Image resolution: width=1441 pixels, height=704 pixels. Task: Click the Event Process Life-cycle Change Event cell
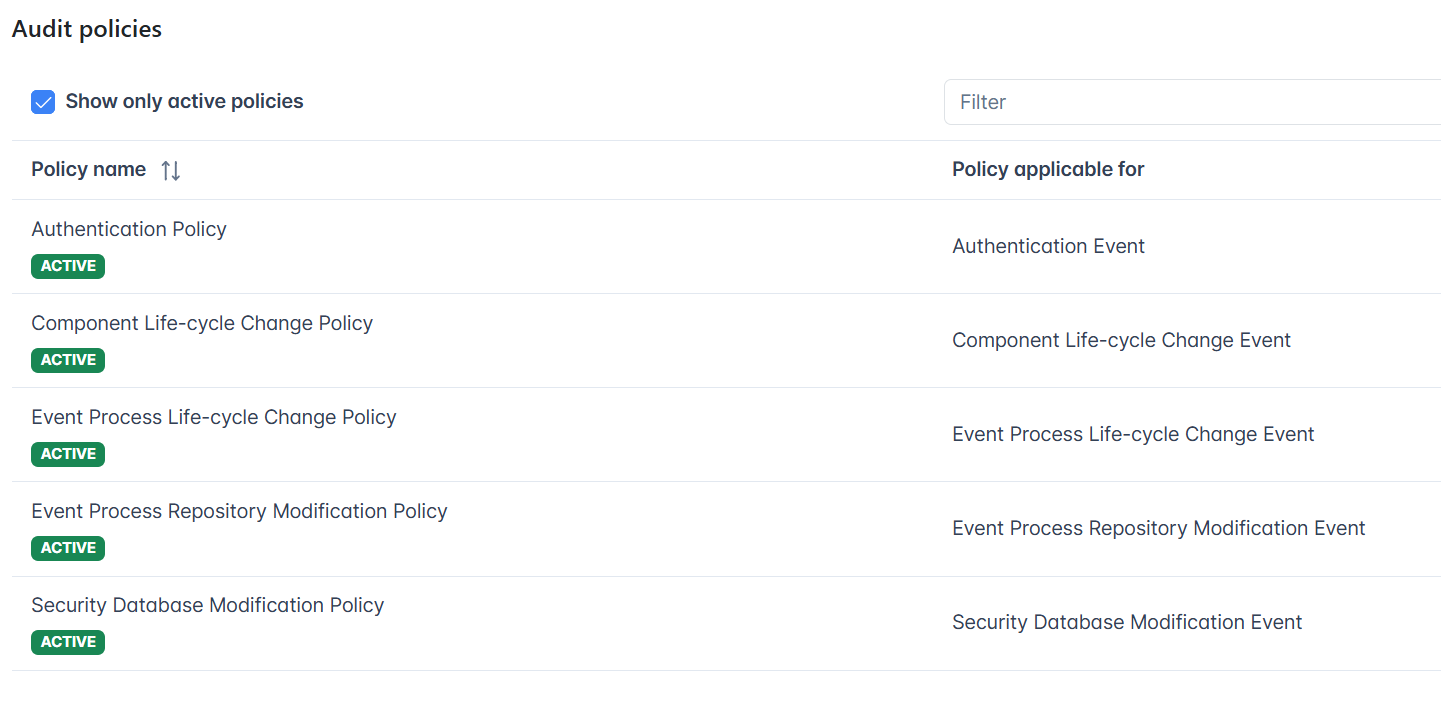tap(1133, 434)
